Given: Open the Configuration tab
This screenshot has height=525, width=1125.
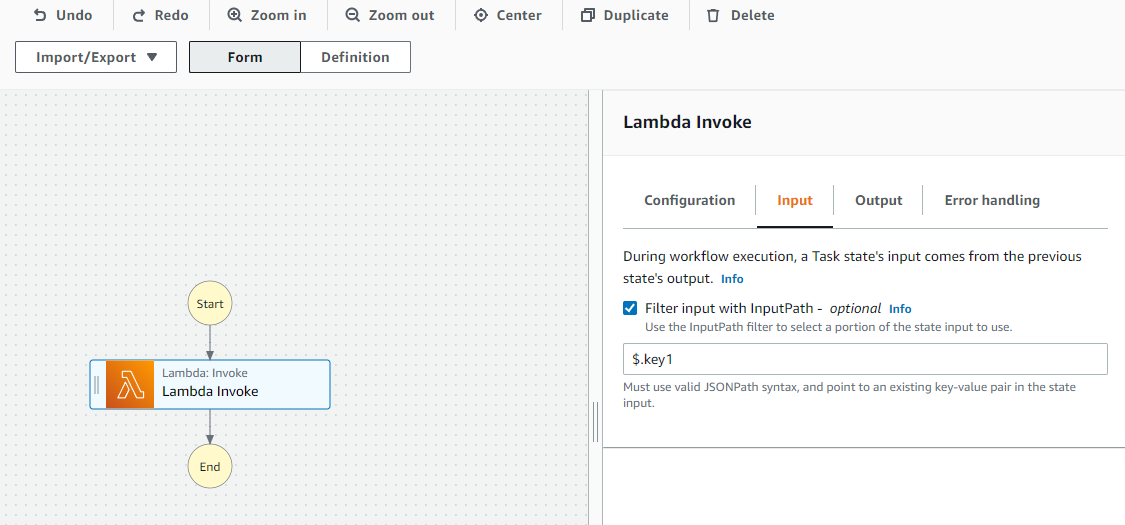Looking at the screenshot, I should coord(689,201).
